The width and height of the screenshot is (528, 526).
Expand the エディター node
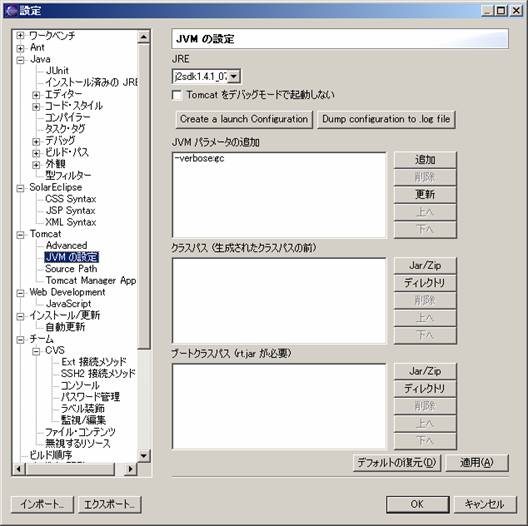click(36, 95)
